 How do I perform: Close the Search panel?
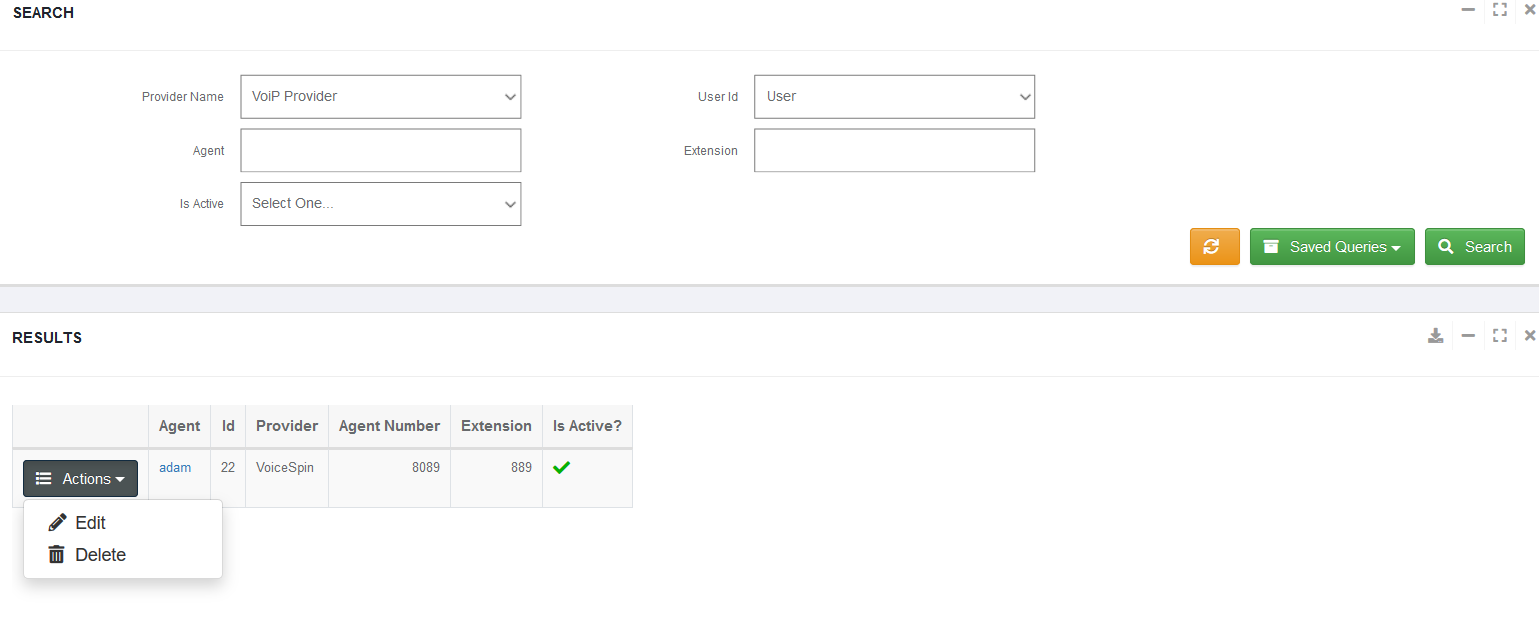pos(1529,10)
